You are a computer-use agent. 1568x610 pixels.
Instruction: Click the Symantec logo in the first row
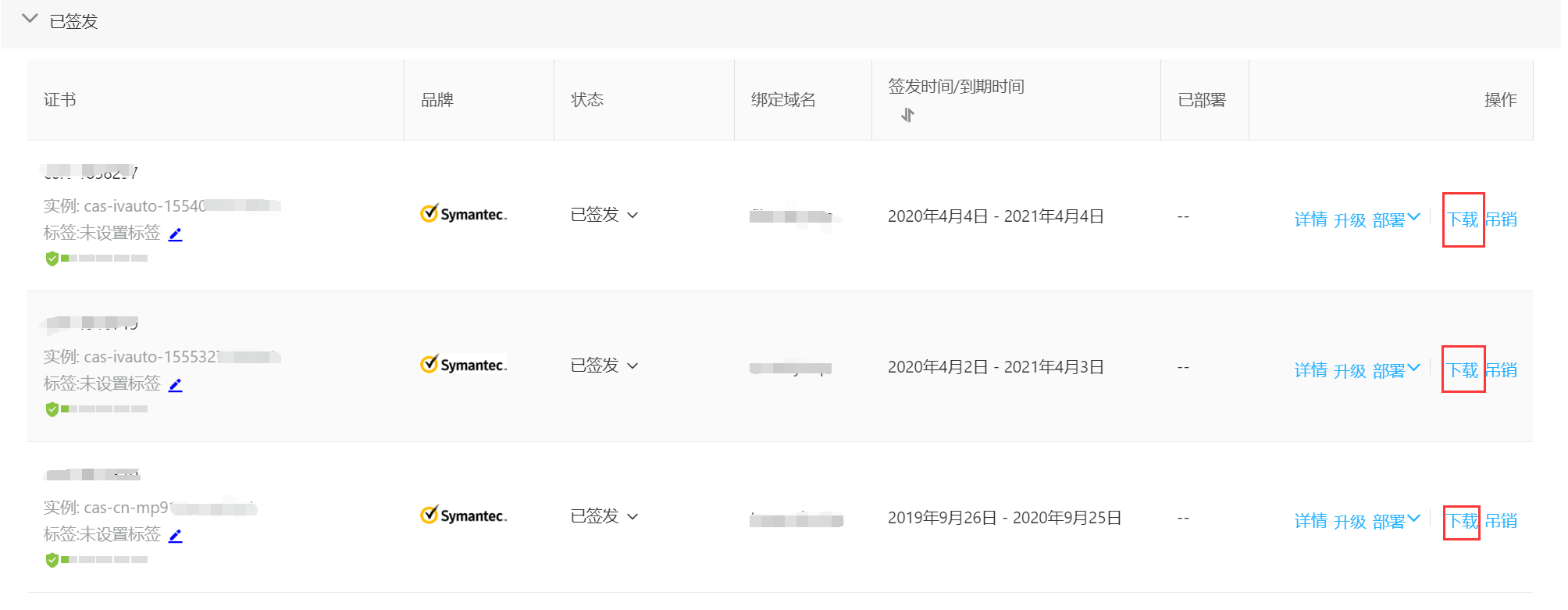(x=464, y=214)
